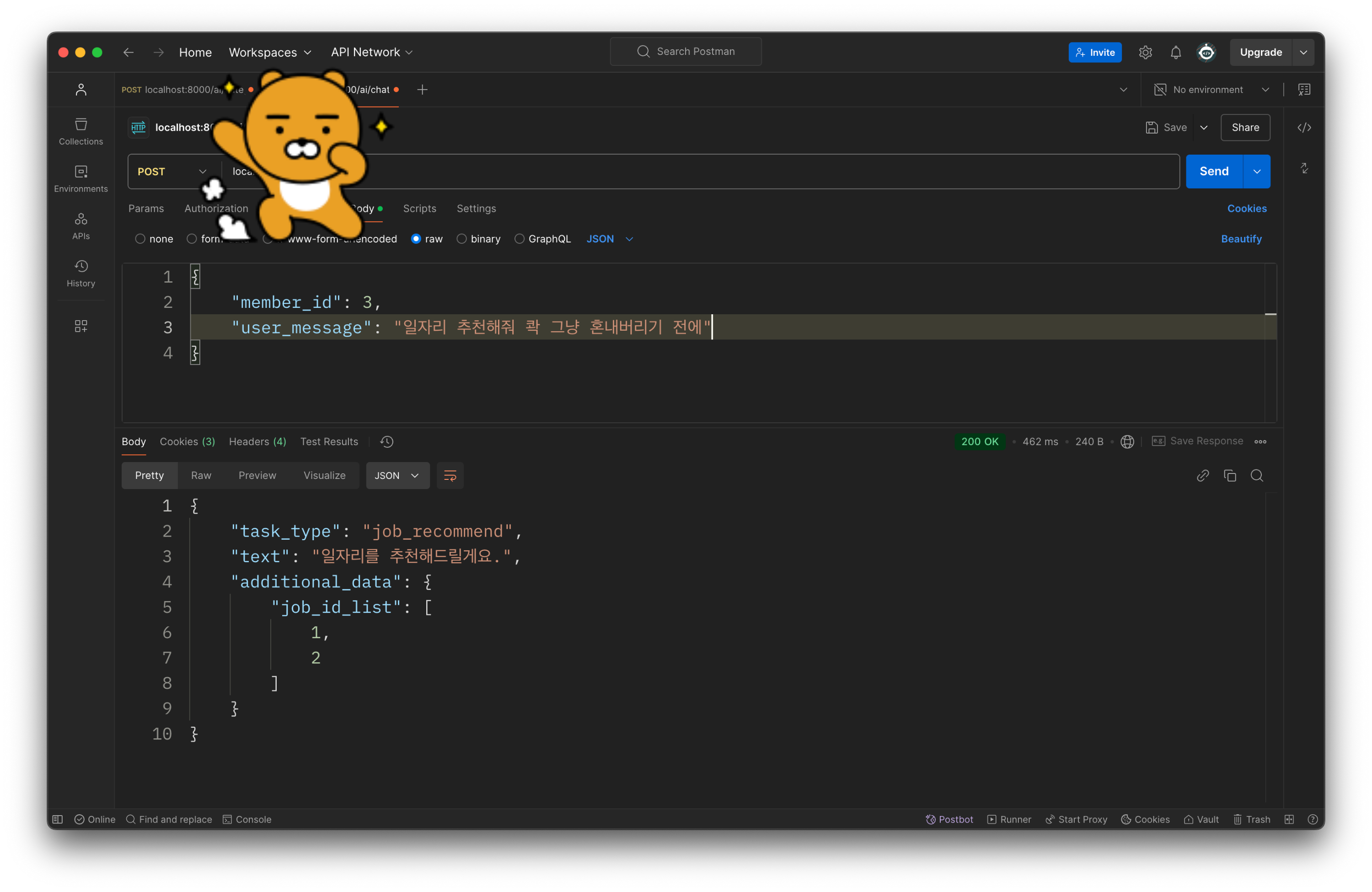The width and height of the screenshot is (1372, 892).
Task: Open the configure workspace sidebar grid icon
Action: click(80, 326)
